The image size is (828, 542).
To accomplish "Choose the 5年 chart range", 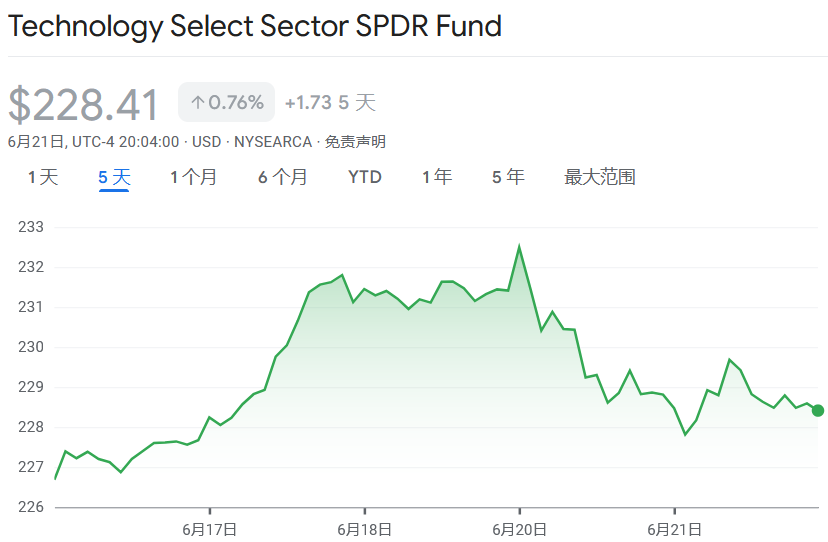I will 508,177.
